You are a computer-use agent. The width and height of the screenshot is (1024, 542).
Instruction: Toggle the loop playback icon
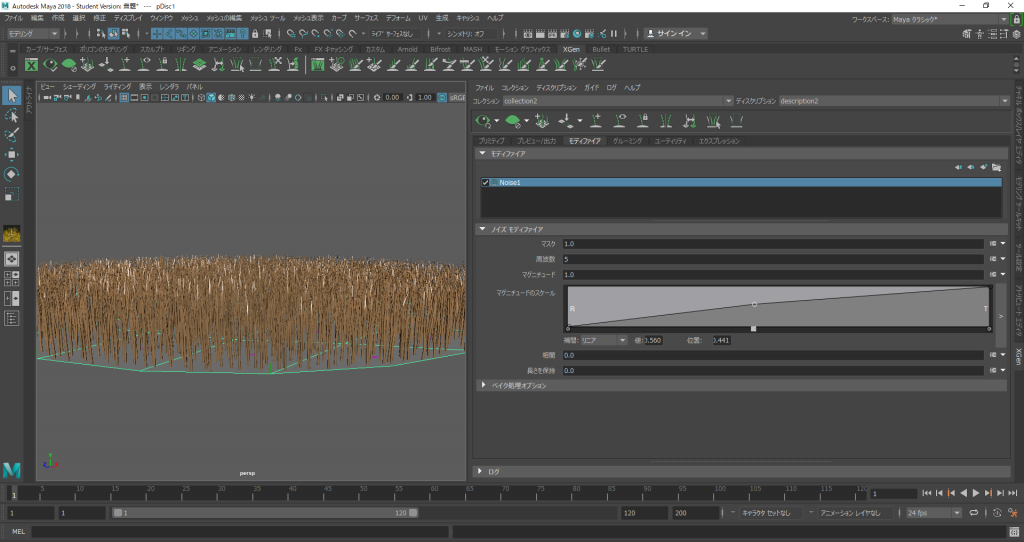click(973, 512)
